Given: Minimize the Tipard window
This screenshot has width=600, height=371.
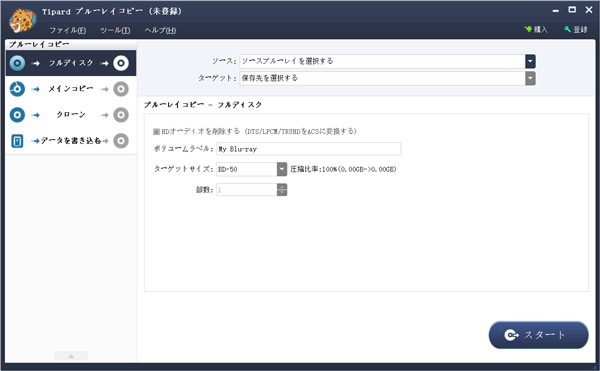Looking at the screenshot, I should coord(556,11).
